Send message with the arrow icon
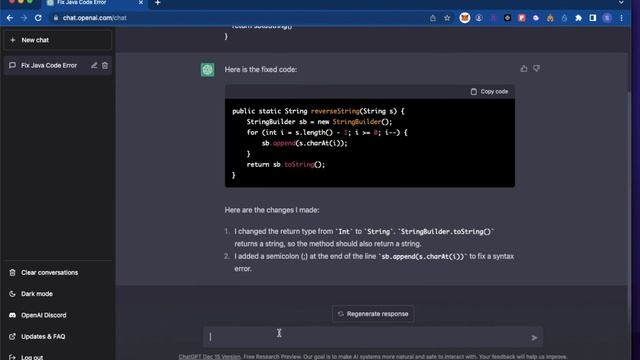The width and height of the screenshot is (640, 360). coord(534,338)
